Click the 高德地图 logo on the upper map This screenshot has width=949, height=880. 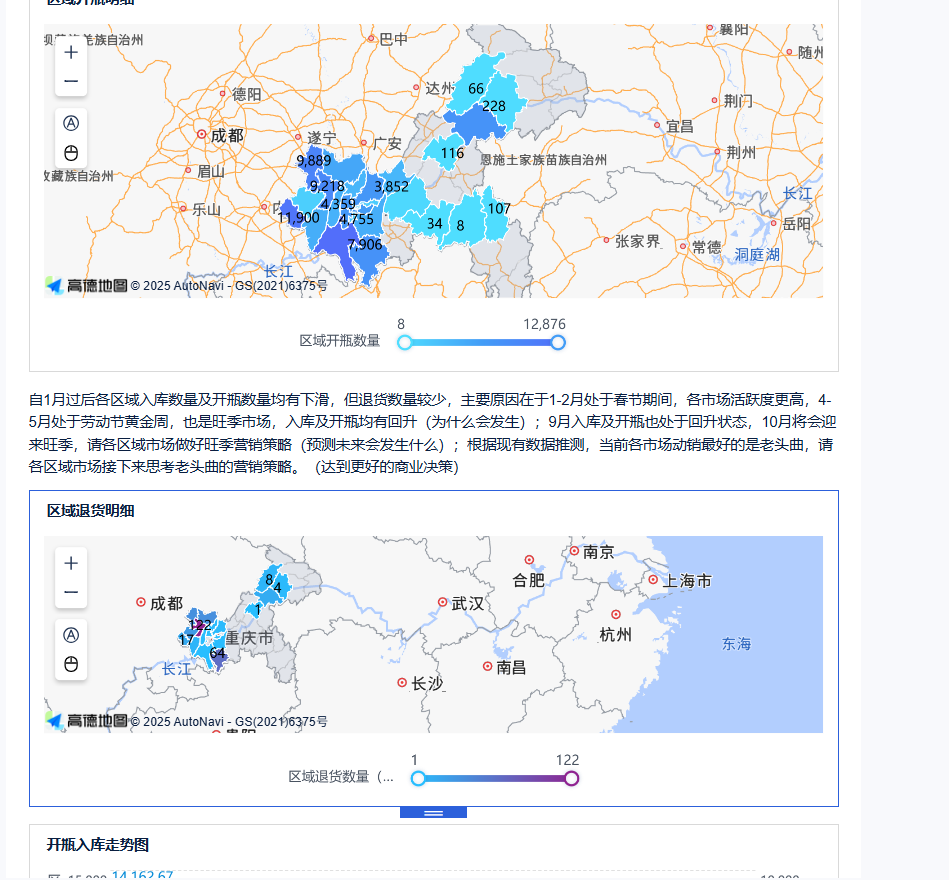(87, 285)
